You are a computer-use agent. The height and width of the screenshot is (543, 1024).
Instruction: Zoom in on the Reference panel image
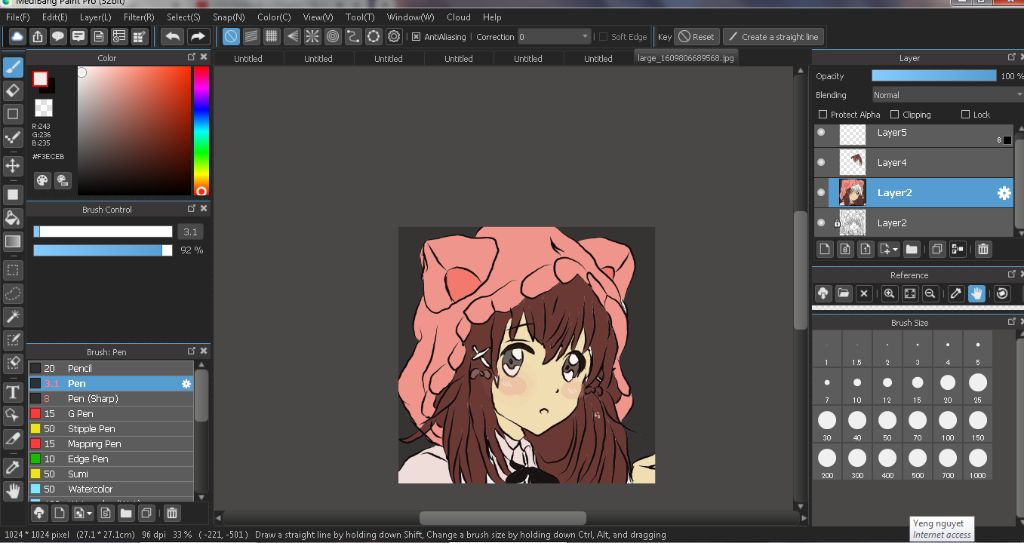(889, 293)
